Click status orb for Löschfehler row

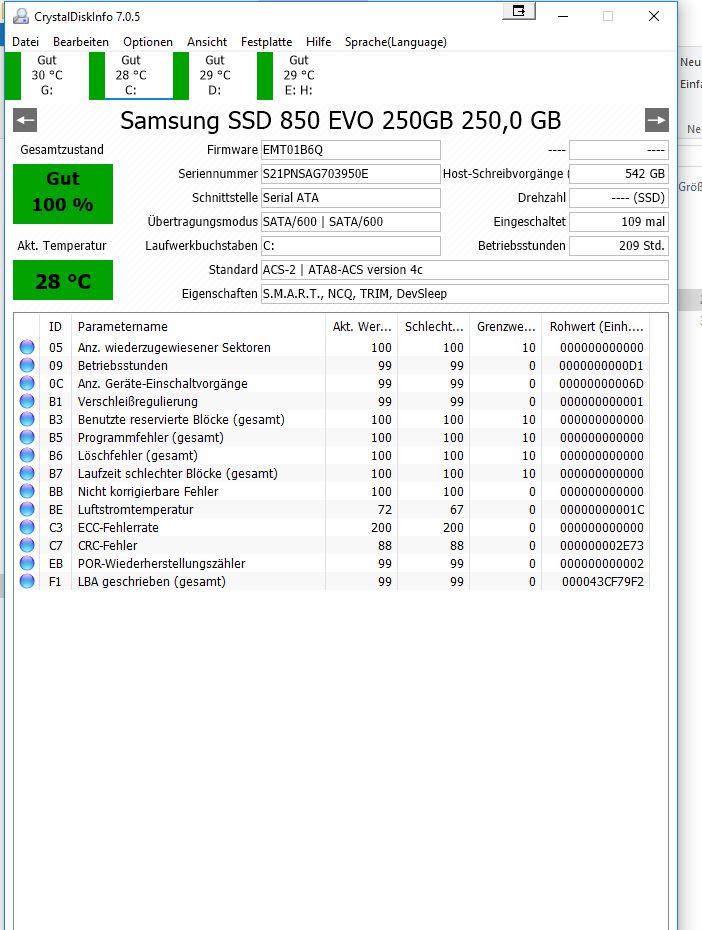(27, 456)
